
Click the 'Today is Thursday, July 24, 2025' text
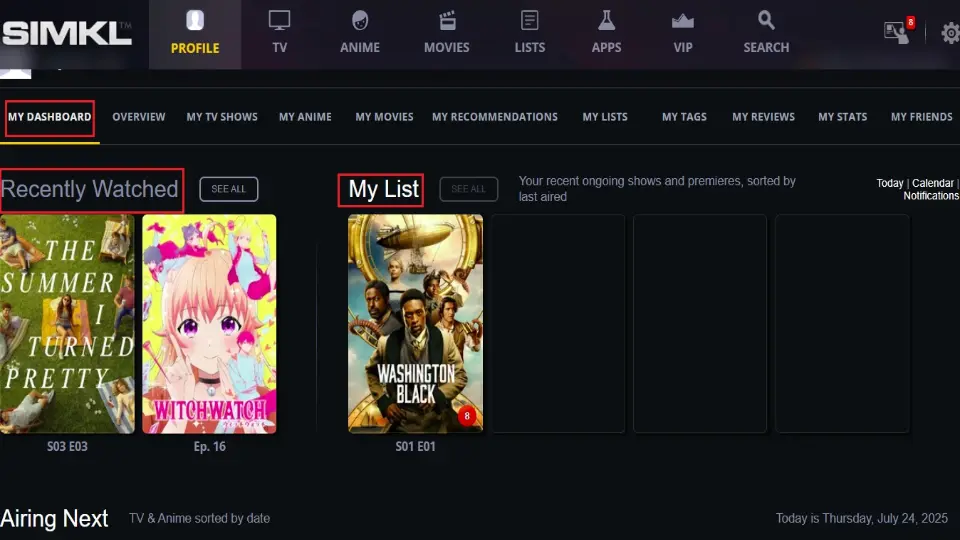coord(861,519)
